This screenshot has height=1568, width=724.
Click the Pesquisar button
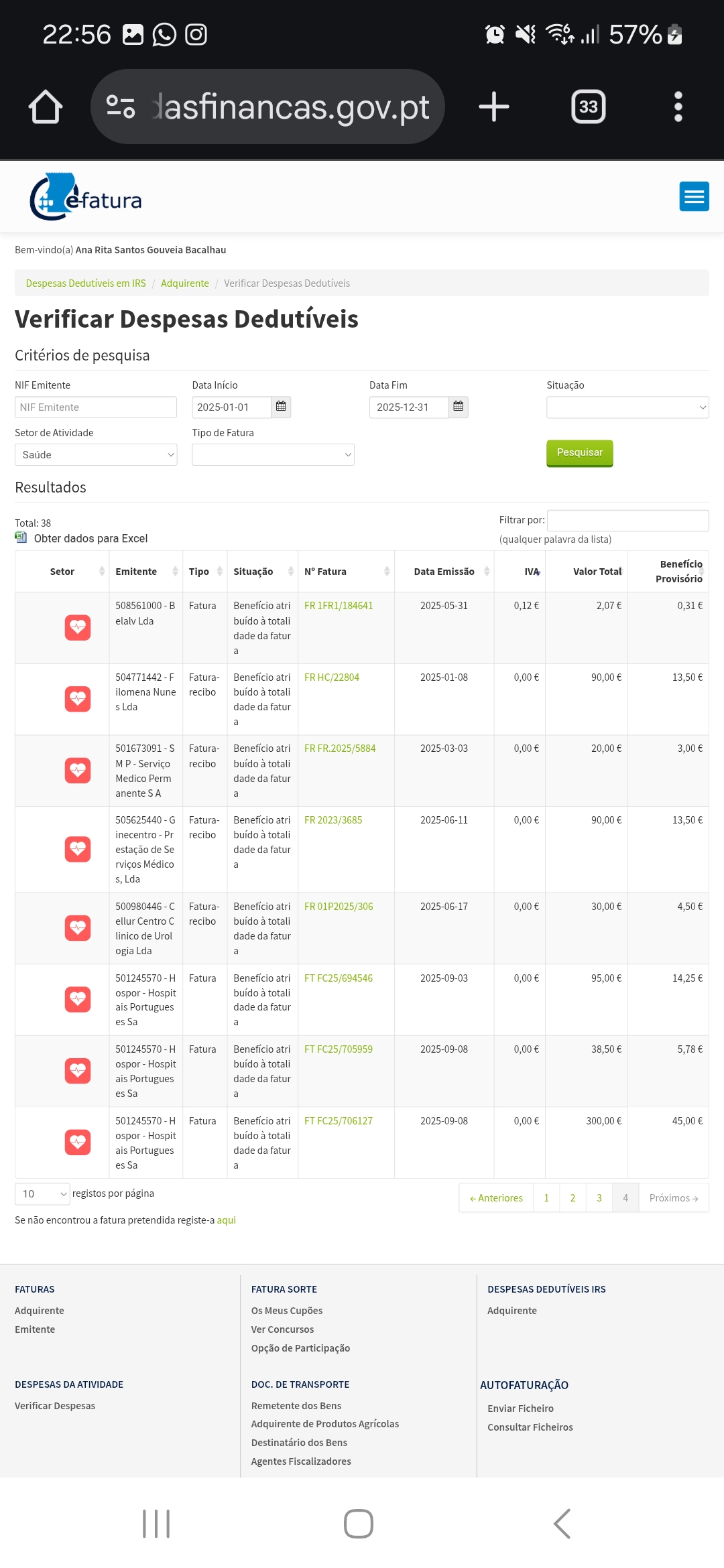tap(580, 453)
